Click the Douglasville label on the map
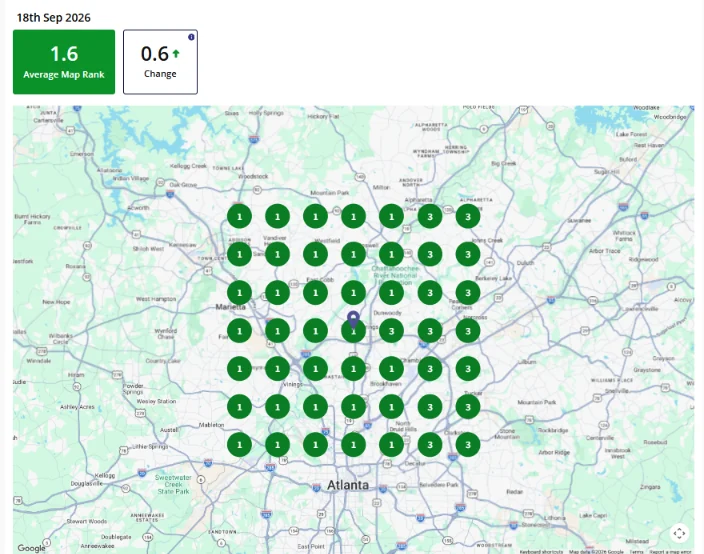The width and height of the screenshot is (704, 554). pos(87,484)
